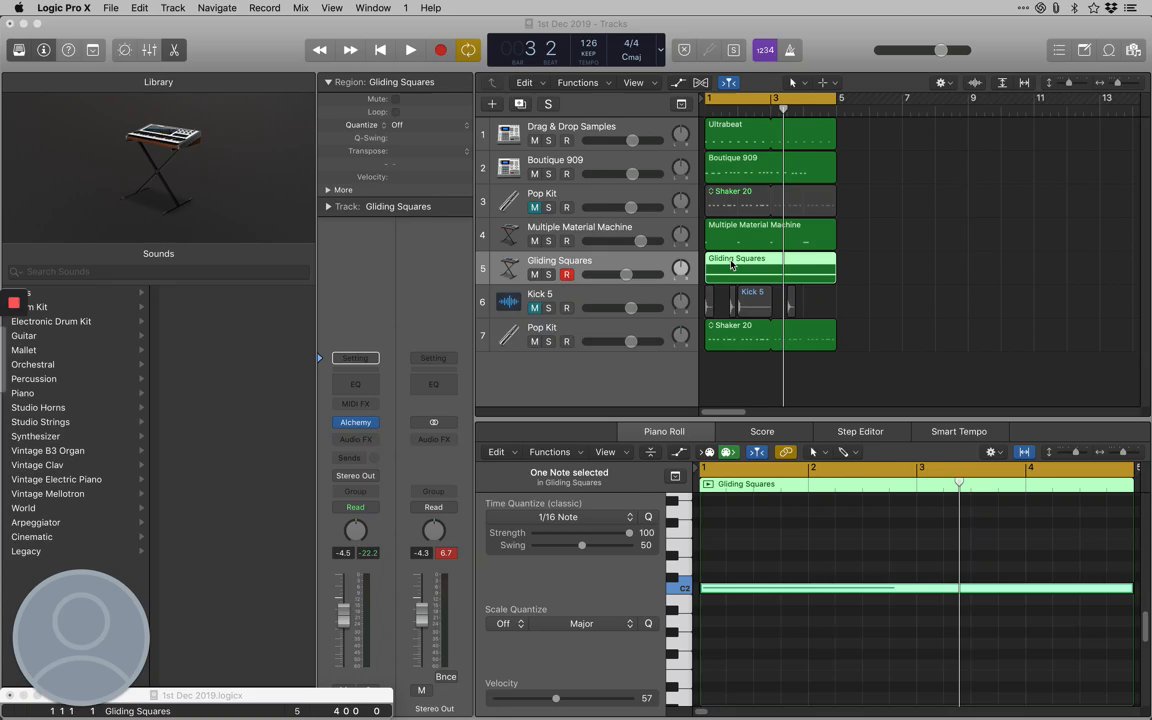1152x720 pixels.
Task: Unmute the Kick 5 track
Action: coord(534,308)
